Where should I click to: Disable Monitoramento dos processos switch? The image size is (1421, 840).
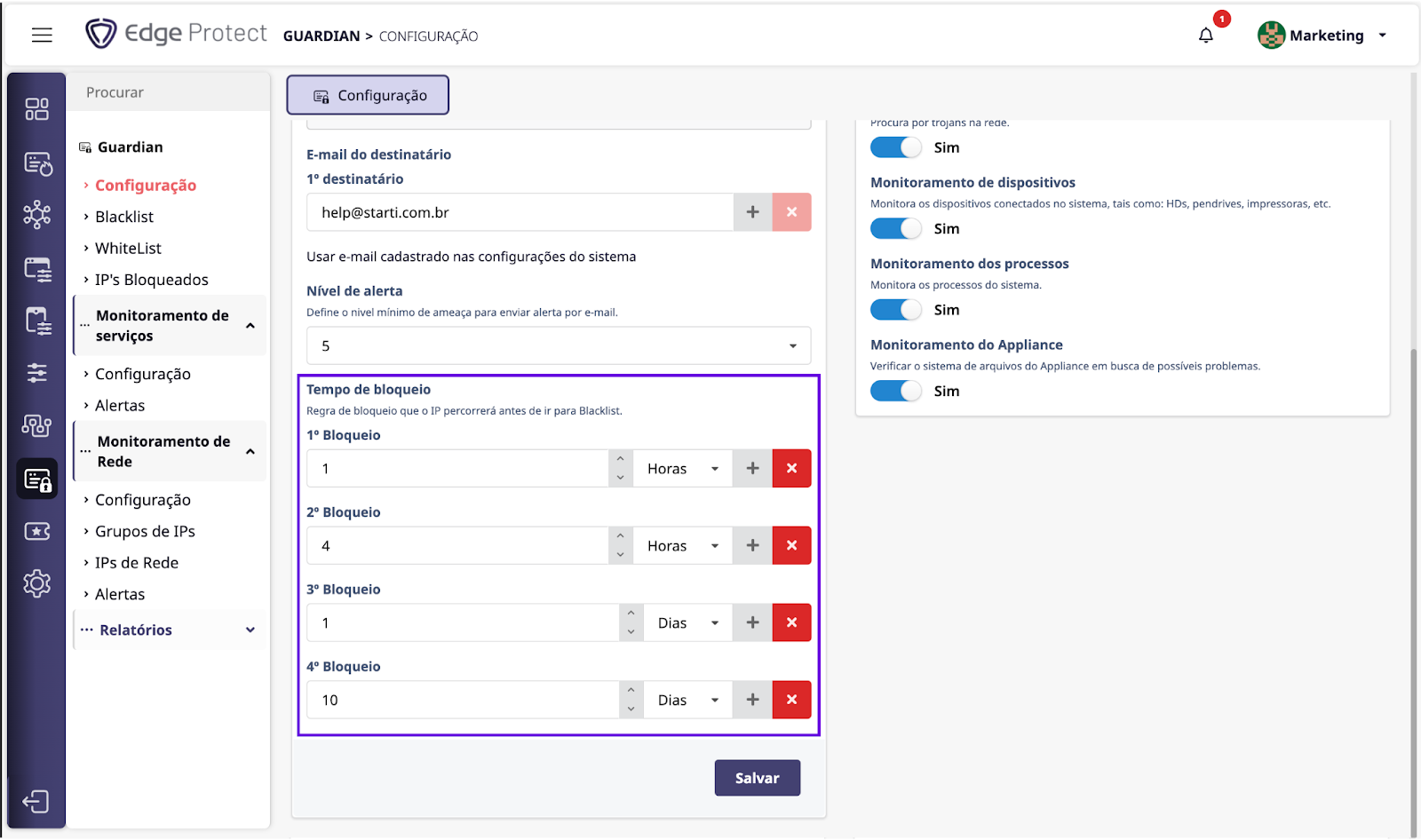tap(895, 310)
